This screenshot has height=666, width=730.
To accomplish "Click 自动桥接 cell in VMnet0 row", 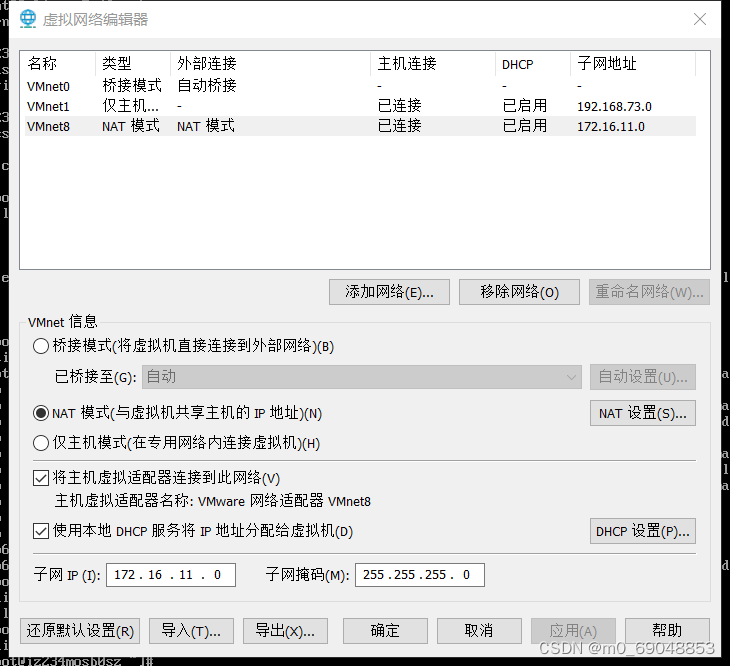I will pos(207,86).
